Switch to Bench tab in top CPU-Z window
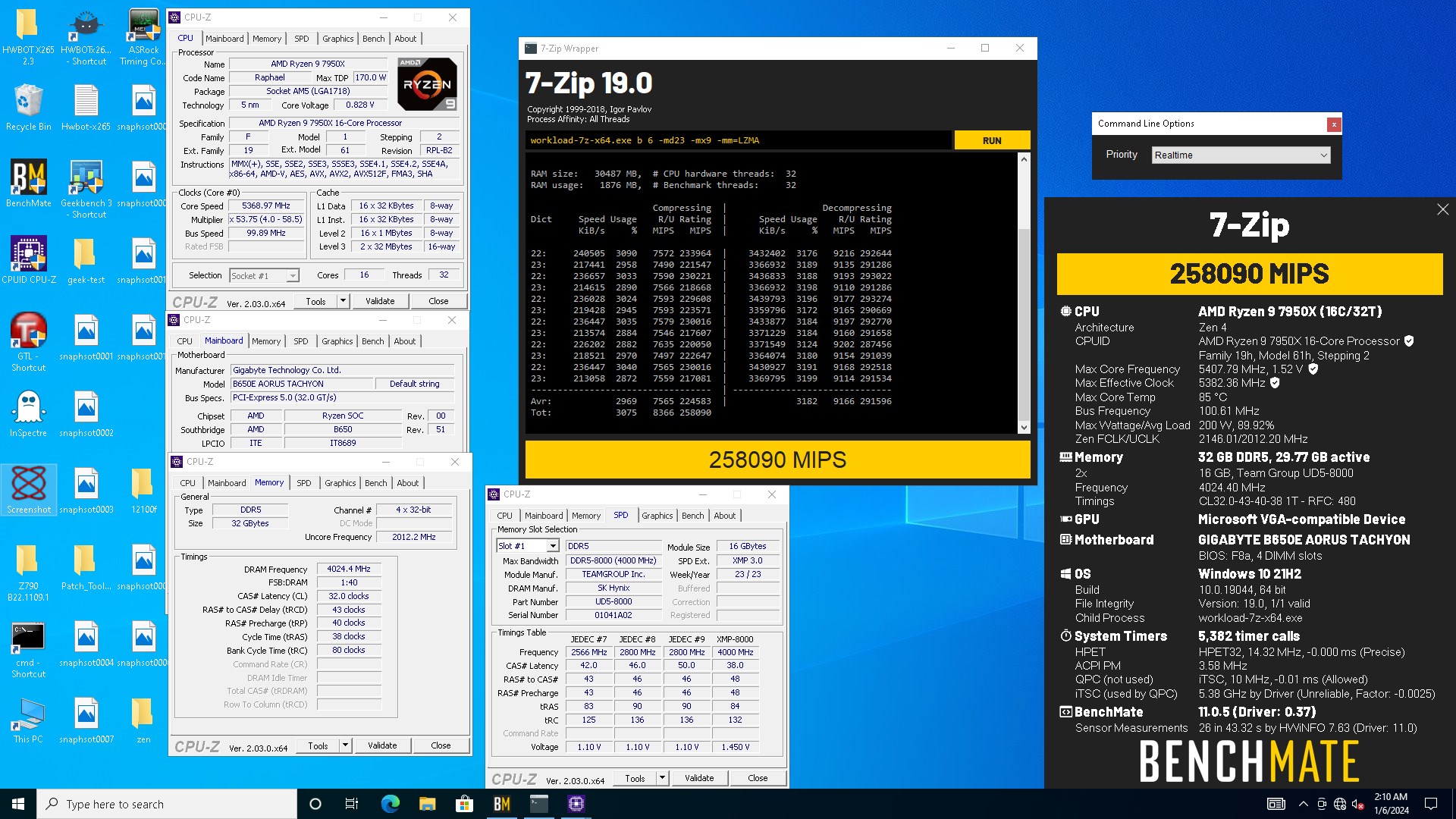Viewport: 1456px width, 819px height. click(x=373, y=39)
